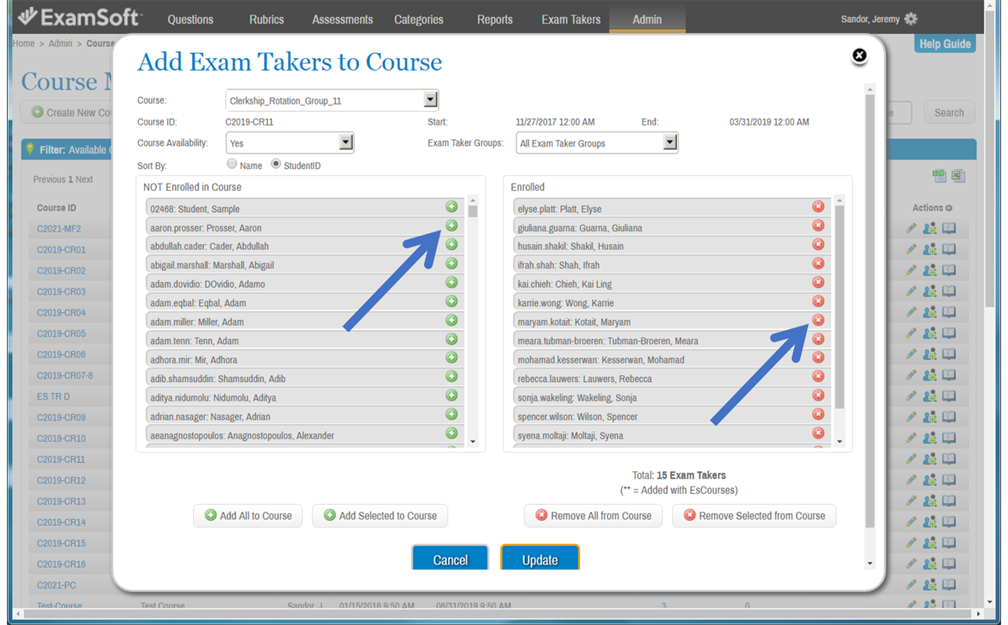Switch to the Reports tab
This screenshot has height=625, width=1008.
494,19
